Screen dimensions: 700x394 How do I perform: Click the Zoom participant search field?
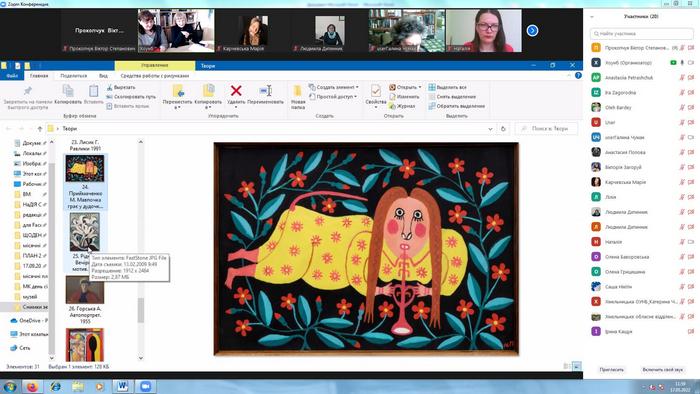pyautogui.click(x=642, y=33)
